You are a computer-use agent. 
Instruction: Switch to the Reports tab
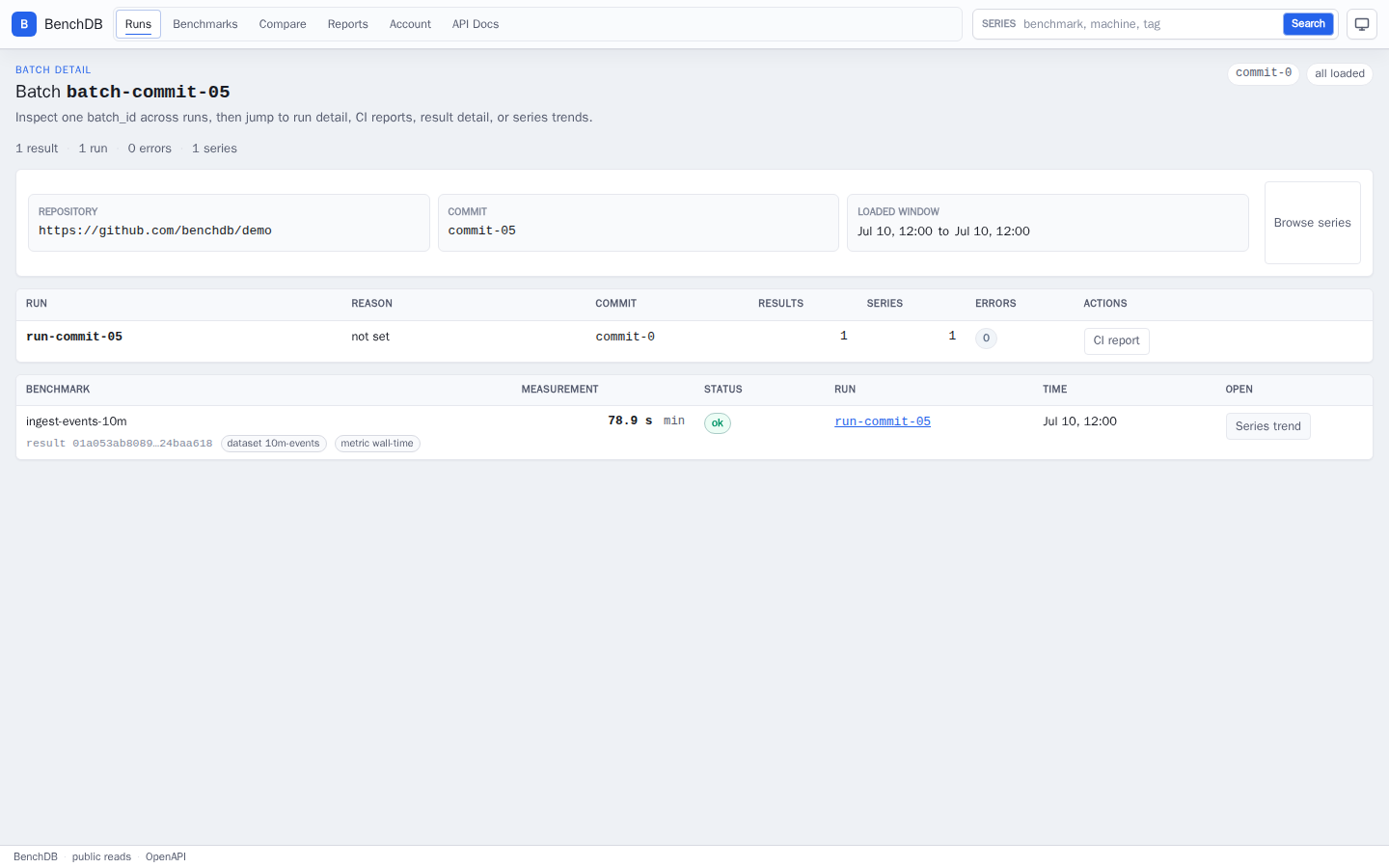pos(348,24)
